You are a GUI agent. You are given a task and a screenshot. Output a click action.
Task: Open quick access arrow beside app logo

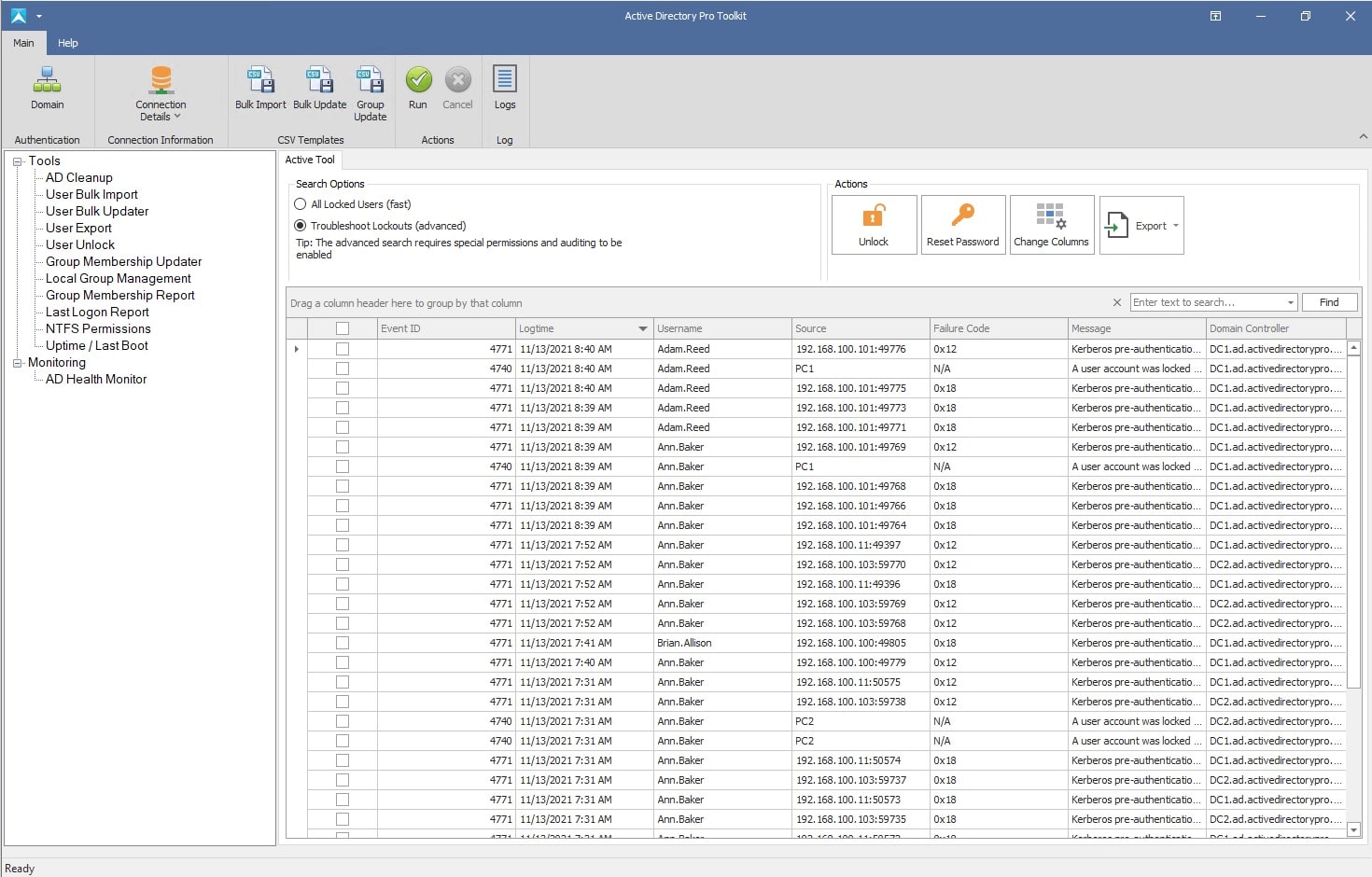(39, 16)
